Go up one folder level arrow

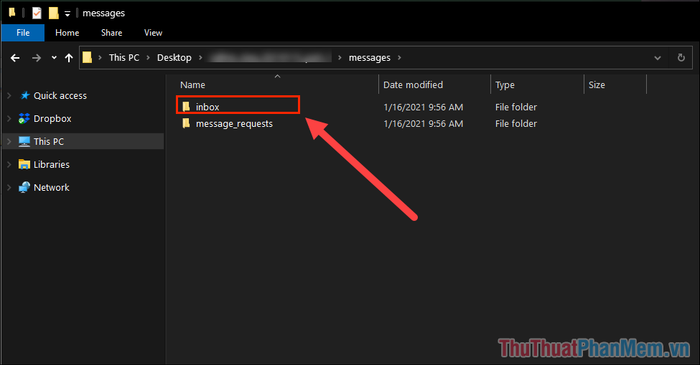[69, 58]
